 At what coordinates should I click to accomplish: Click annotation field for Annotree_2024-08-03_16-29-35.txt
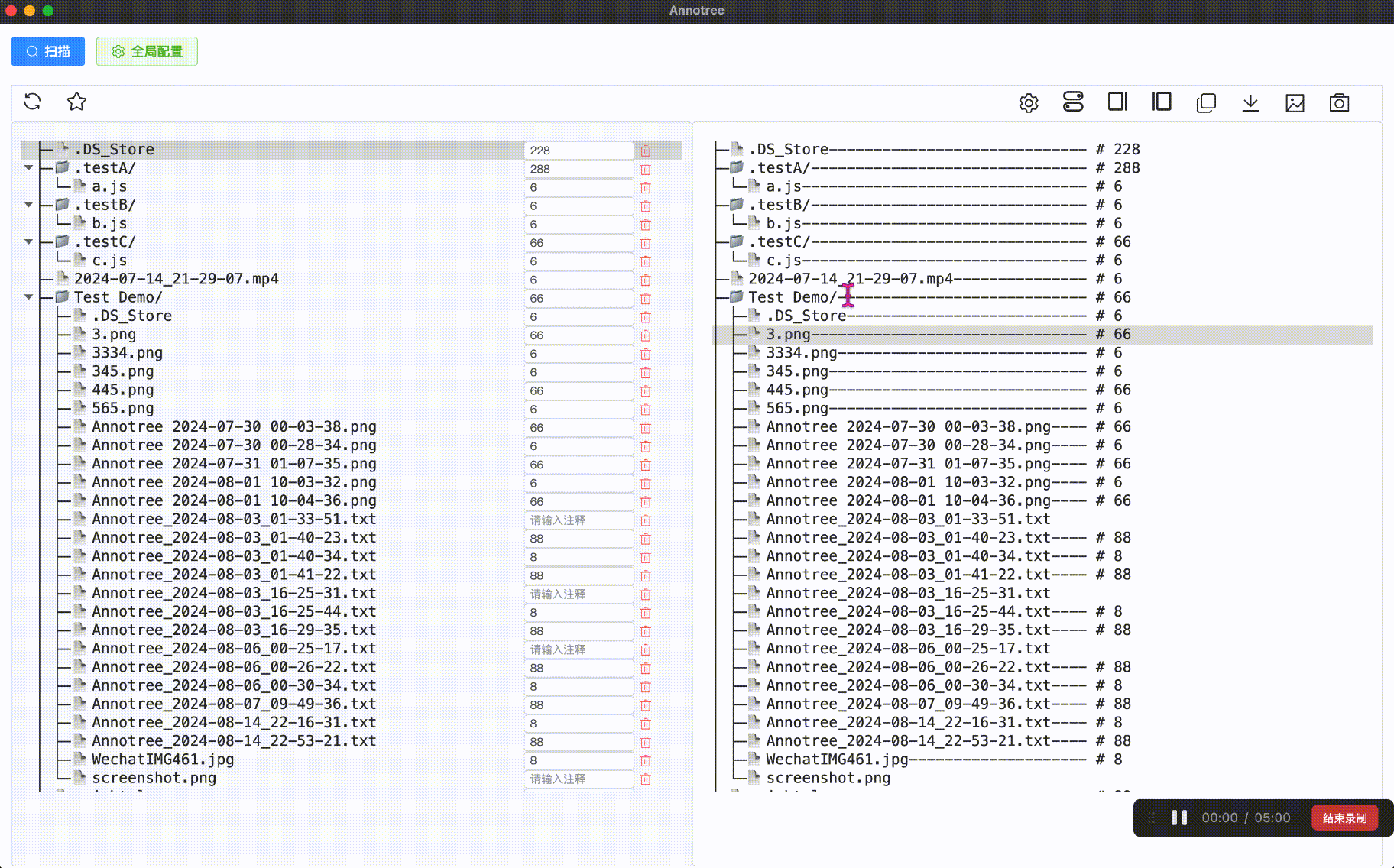pos(579,631)
